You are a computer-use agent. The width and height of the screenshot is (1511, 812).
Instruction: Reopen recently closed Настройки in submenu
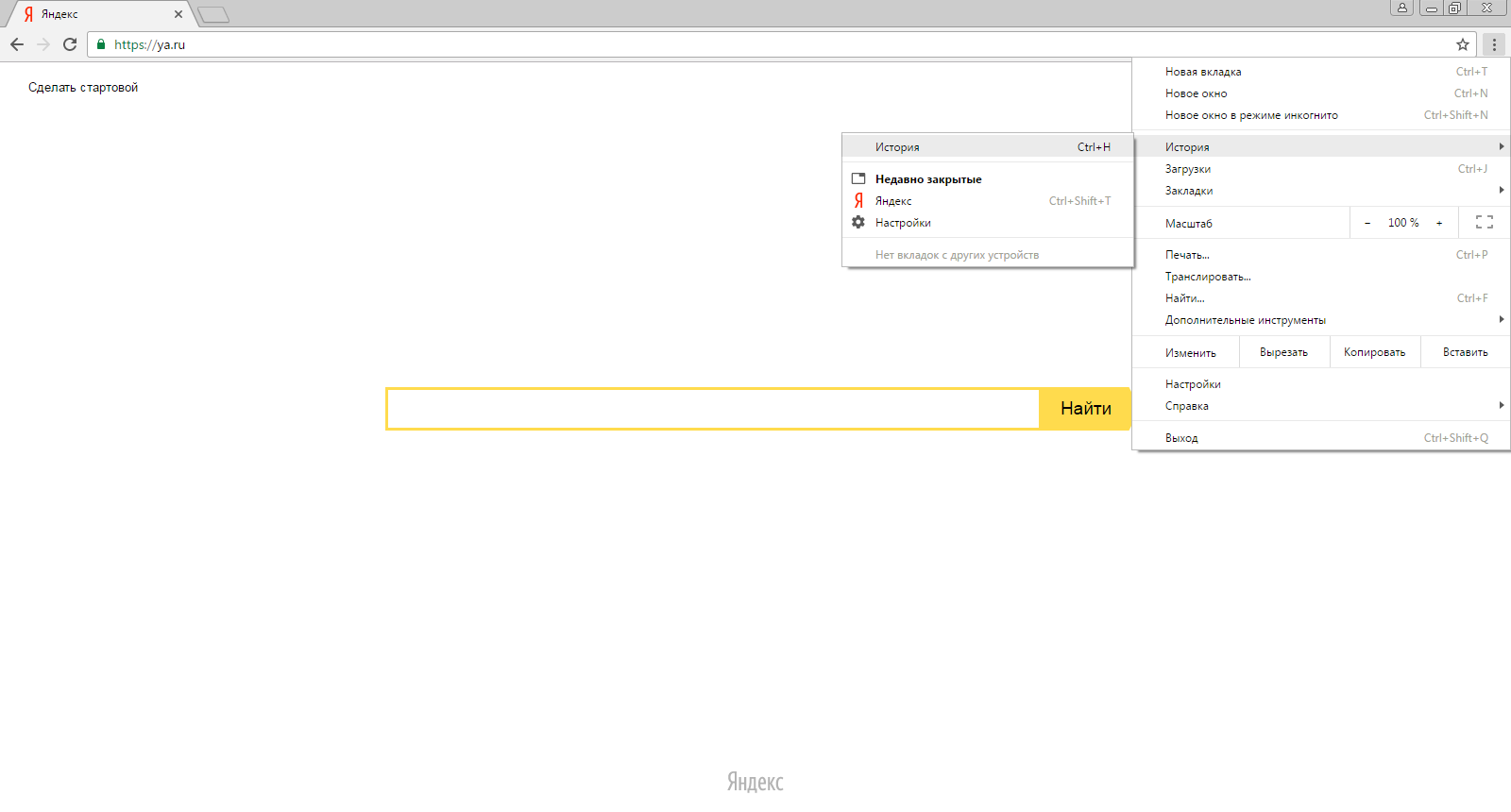[988, 223]
